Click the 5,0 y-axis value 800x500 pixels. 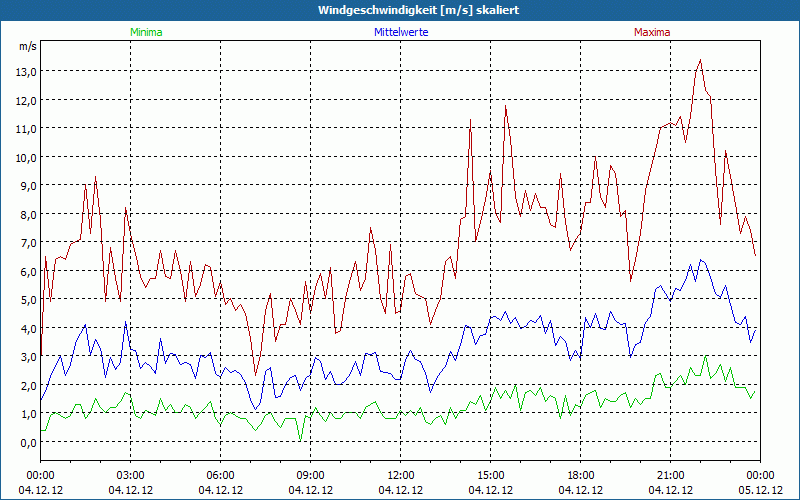pyautogui.click(x=30, y=299)
